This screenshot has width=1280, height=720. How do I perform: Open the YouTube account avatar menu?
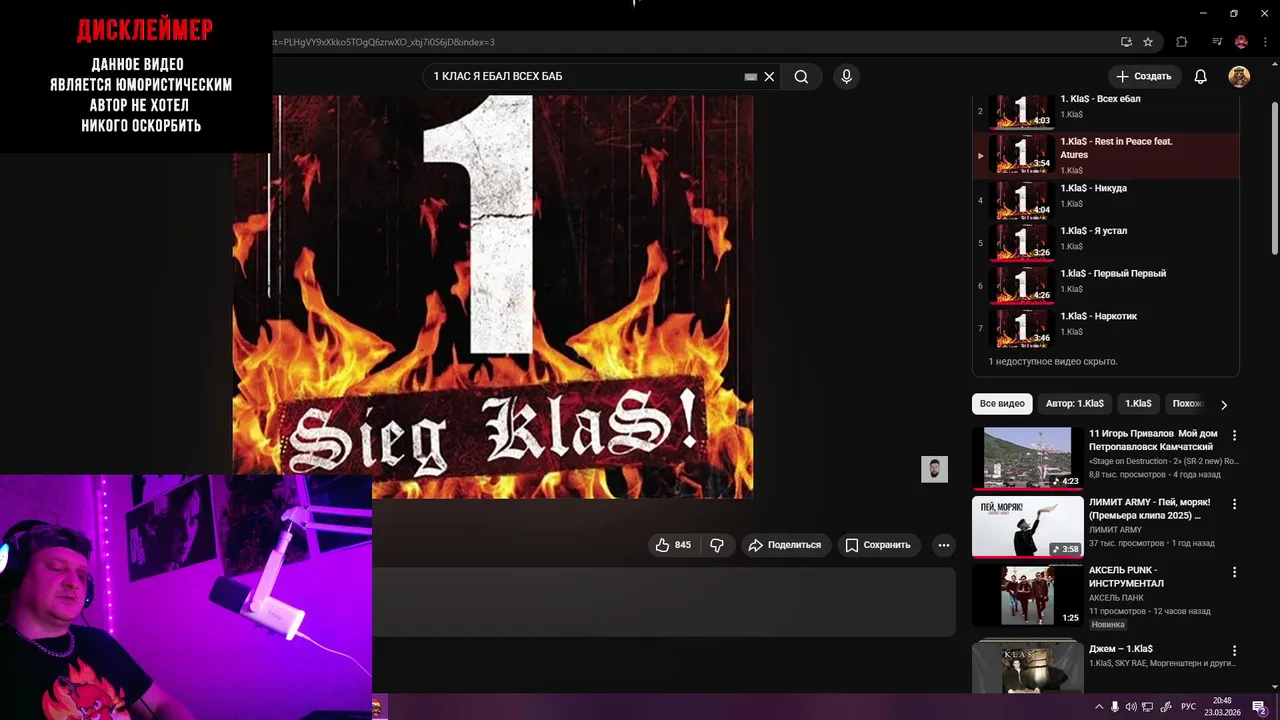point(1239,77)
